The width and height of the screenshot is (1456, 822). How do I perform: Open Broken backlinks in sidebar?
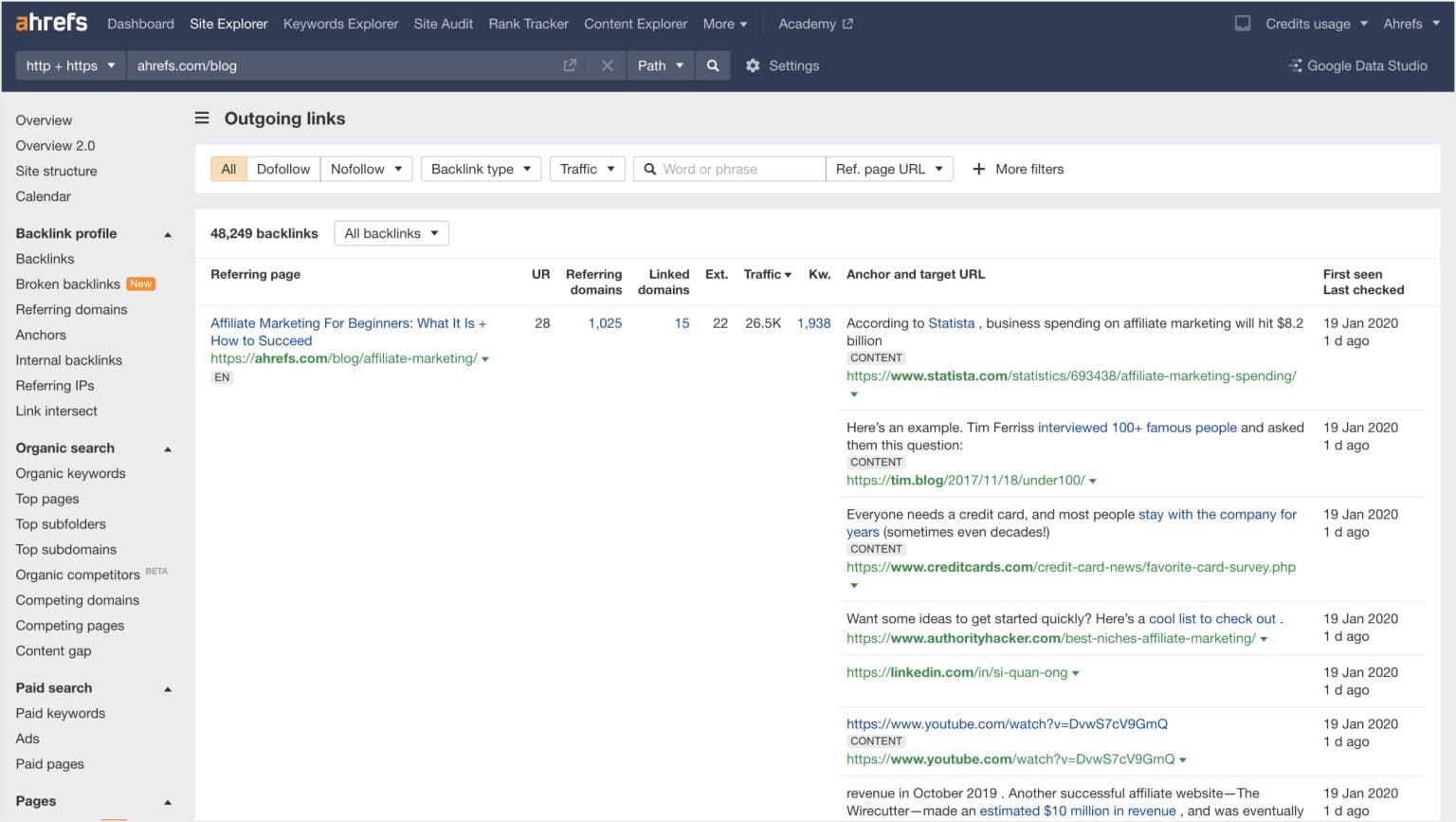click(x=67, y=283)
